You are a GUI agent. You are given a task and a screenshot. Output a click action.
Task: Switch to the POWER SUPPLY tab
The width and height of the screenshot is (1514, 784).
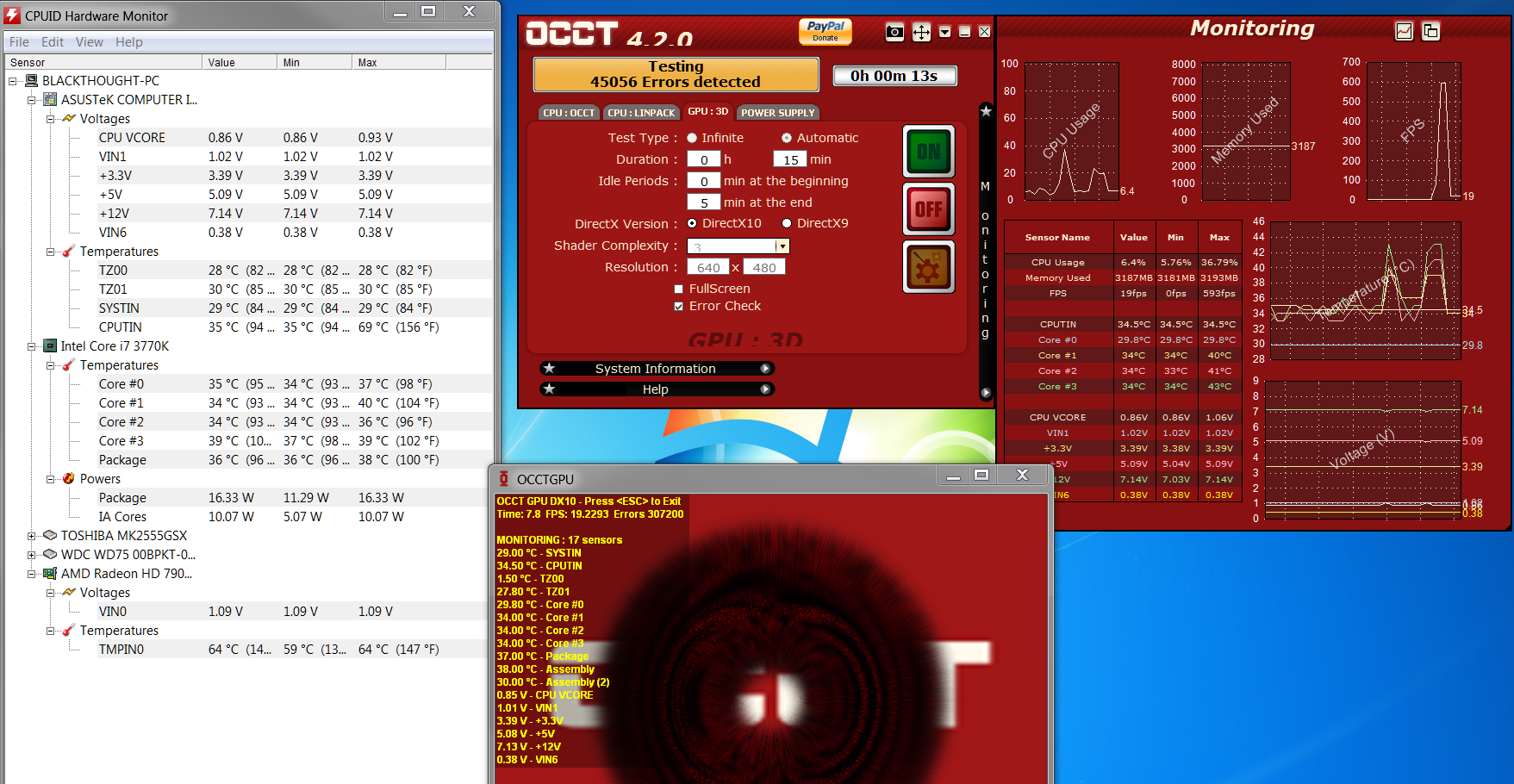click(x=778, y=113)
